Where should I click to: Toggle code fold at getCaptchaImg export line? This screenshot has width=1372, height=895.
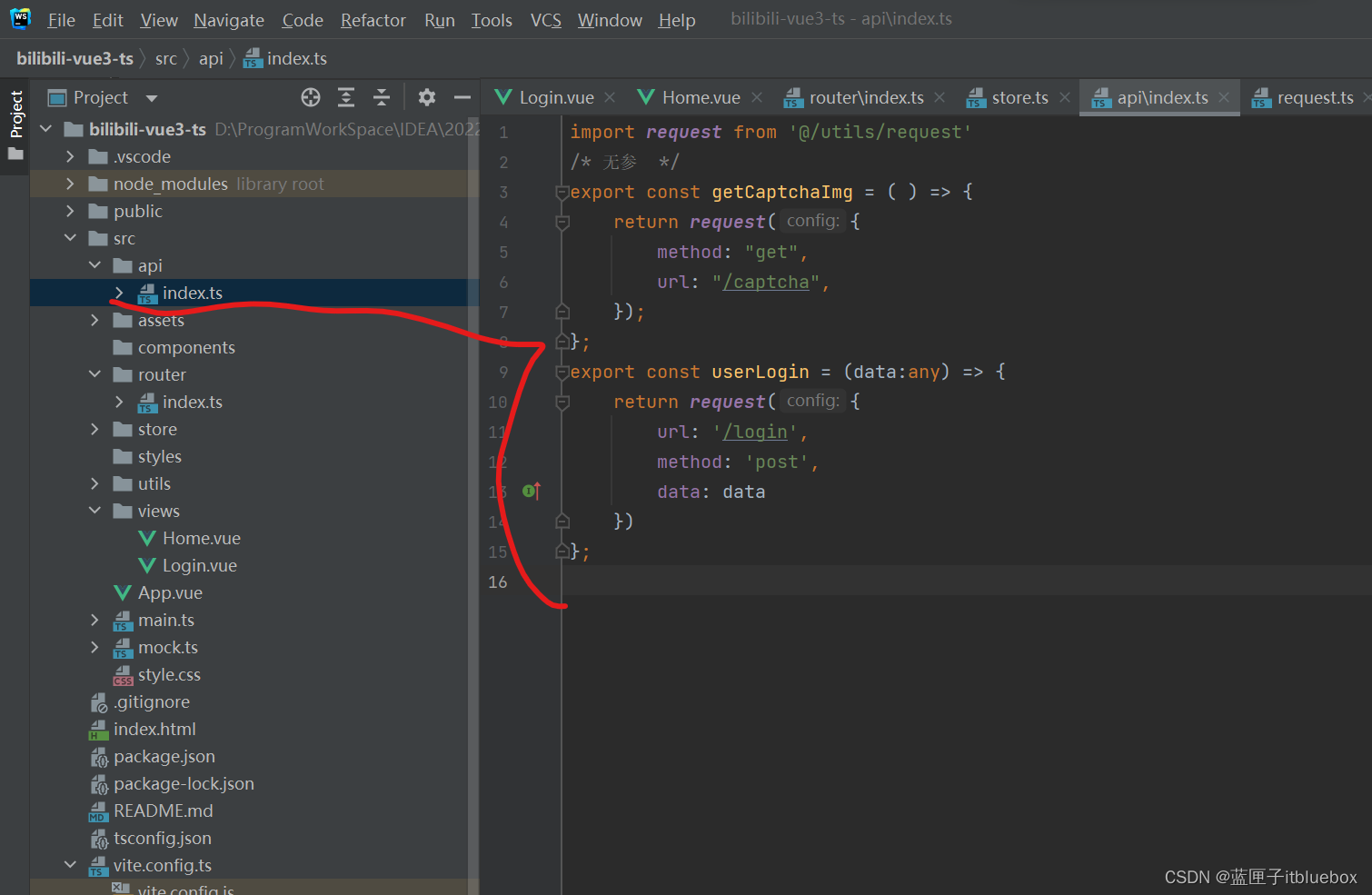click(x=562, y=193)
